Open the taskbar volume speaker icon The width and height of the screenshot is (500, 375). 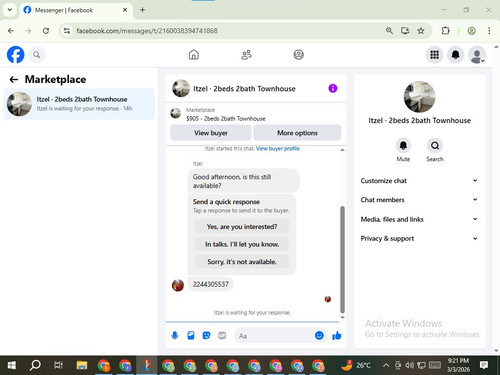click(x=409, y=365)
